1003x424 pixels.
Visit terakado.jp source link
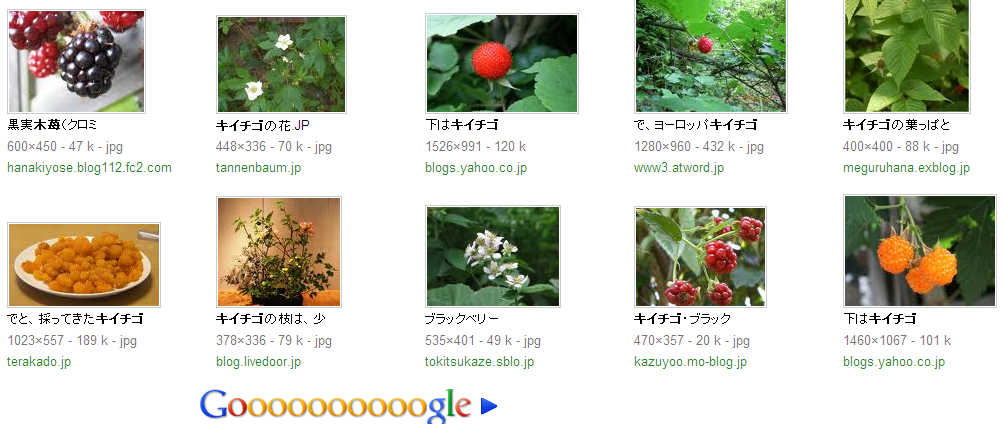(39, 362)
